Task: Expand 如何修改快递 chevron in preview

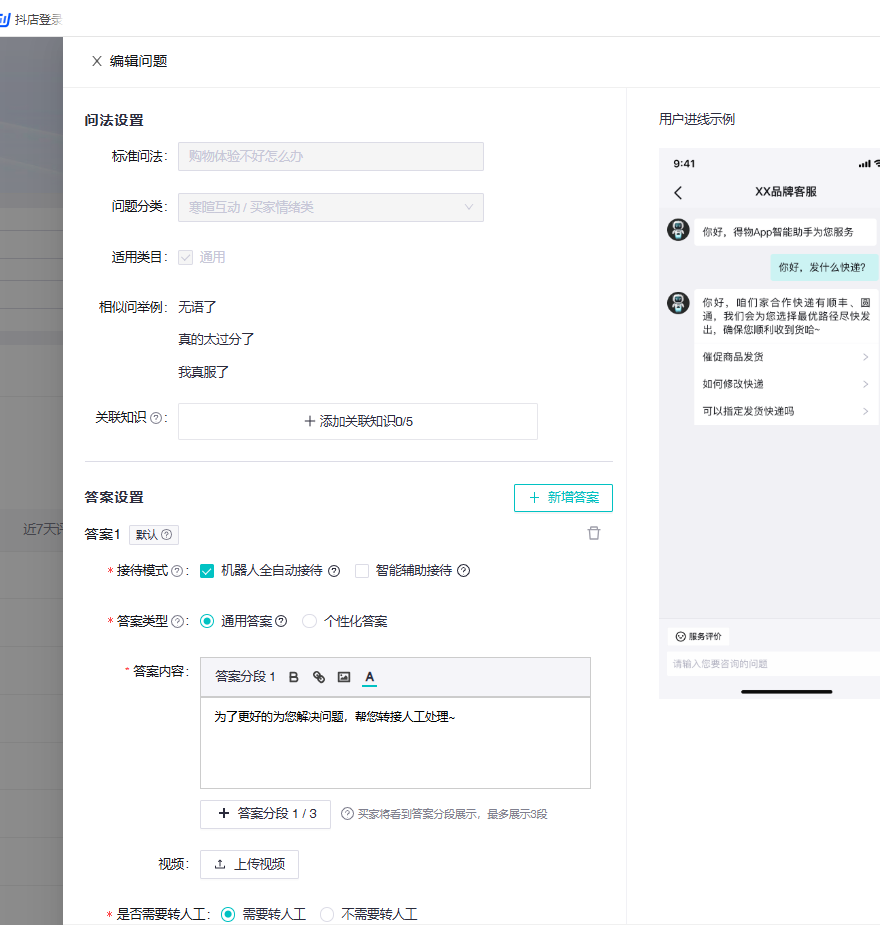Action: 865,384
